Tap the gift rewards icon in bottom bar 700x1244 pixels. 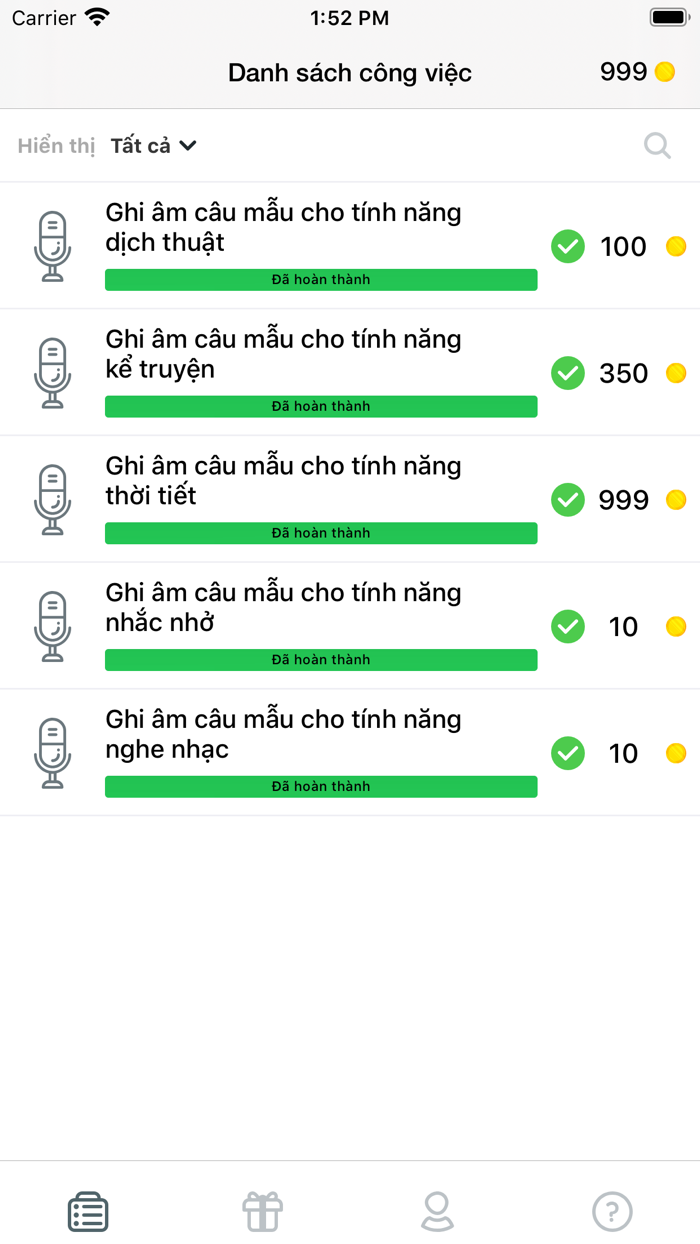[x=262, y=1210]
